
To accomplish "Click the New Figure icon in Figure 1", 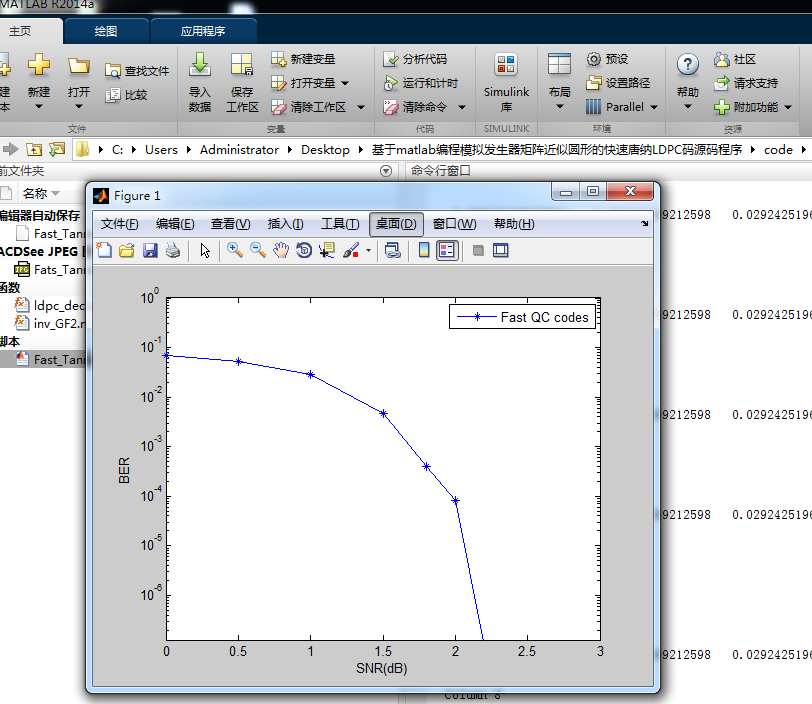I will (x=105, y=251).
